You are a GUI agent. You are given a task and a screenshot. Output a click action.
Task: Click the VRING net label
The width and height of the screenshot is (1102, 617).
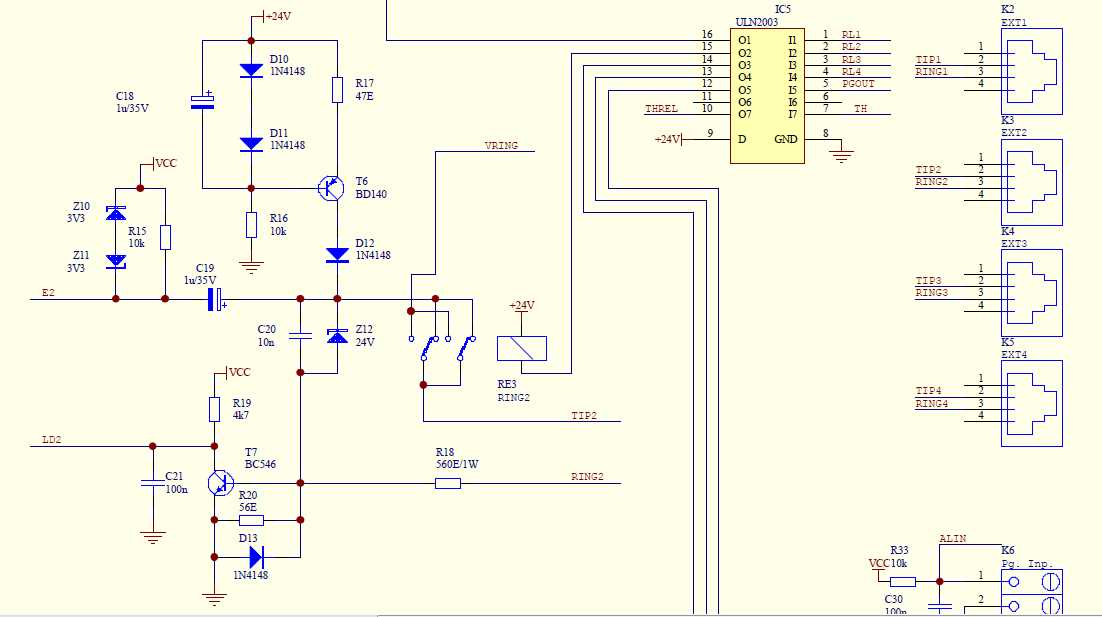(501, 145)
